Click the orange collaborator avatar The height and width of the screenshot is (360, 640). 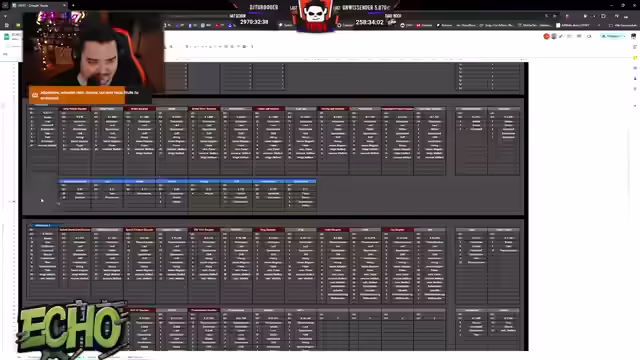(x=547, y=36)
